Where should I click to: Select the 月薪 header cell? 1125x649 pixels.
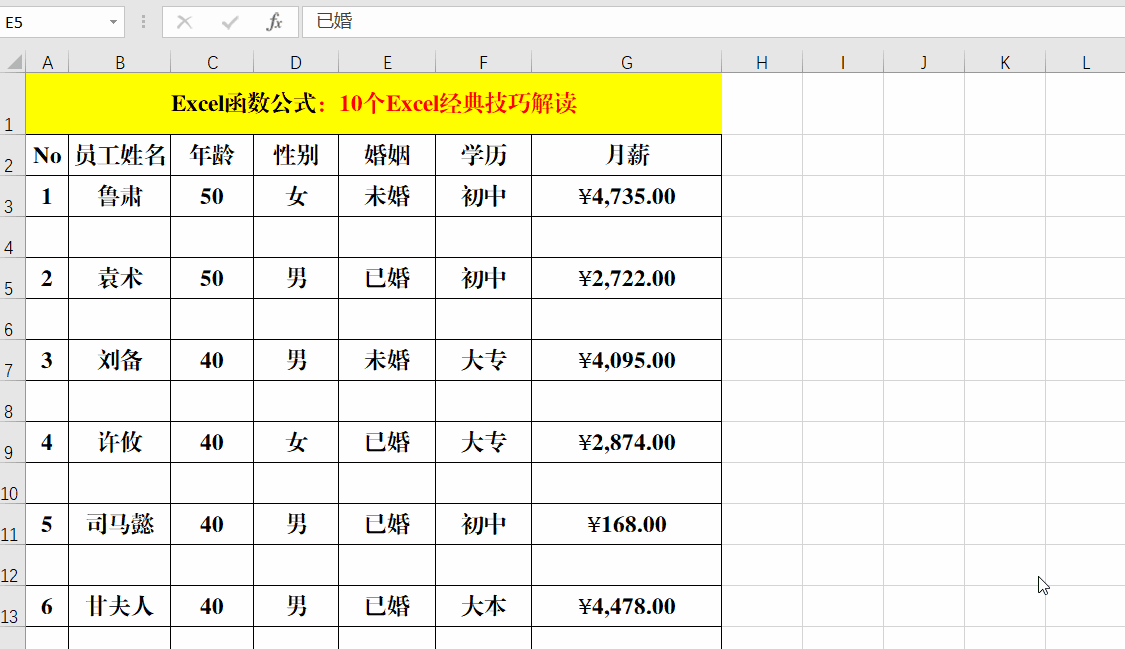point(627,155)
